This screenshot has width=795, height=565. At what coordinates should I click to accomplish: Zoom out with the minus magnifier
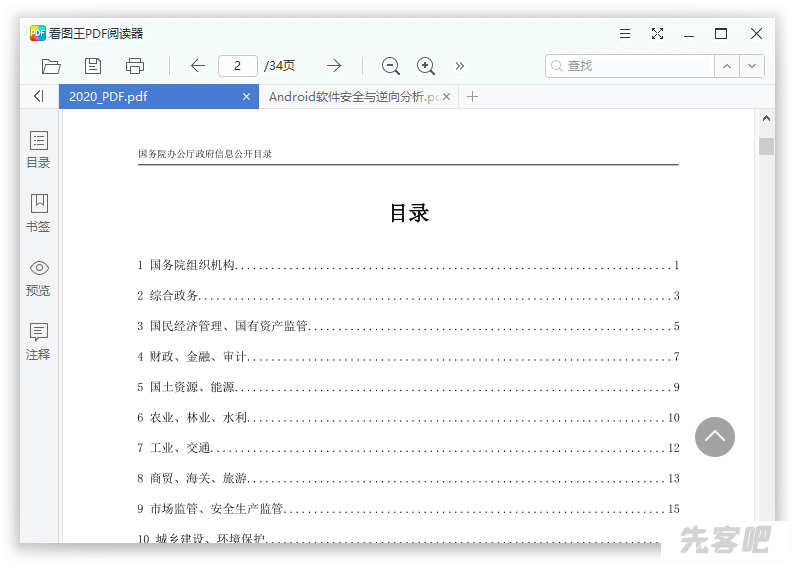pyautogui.click(x=391, y=66)
